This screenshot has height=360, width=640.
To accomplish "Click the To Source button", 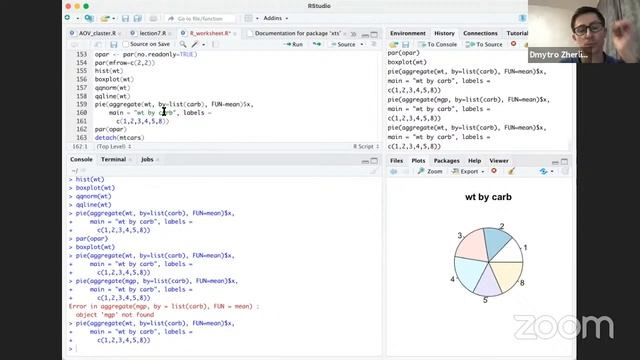I will coord(484,44).
